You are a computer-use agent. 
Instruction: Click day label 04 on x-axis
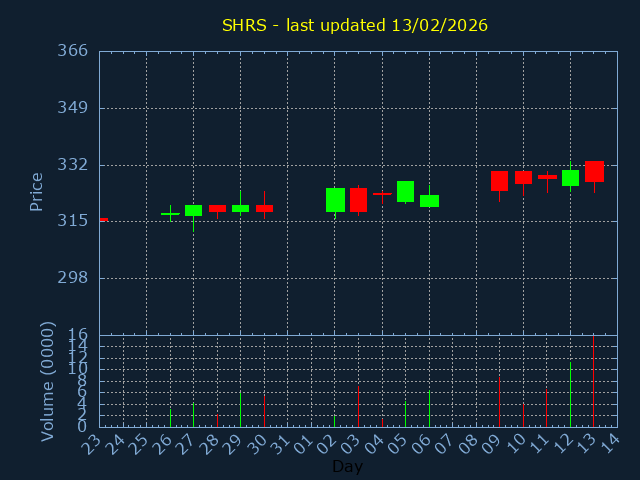[x=374, y=444]
